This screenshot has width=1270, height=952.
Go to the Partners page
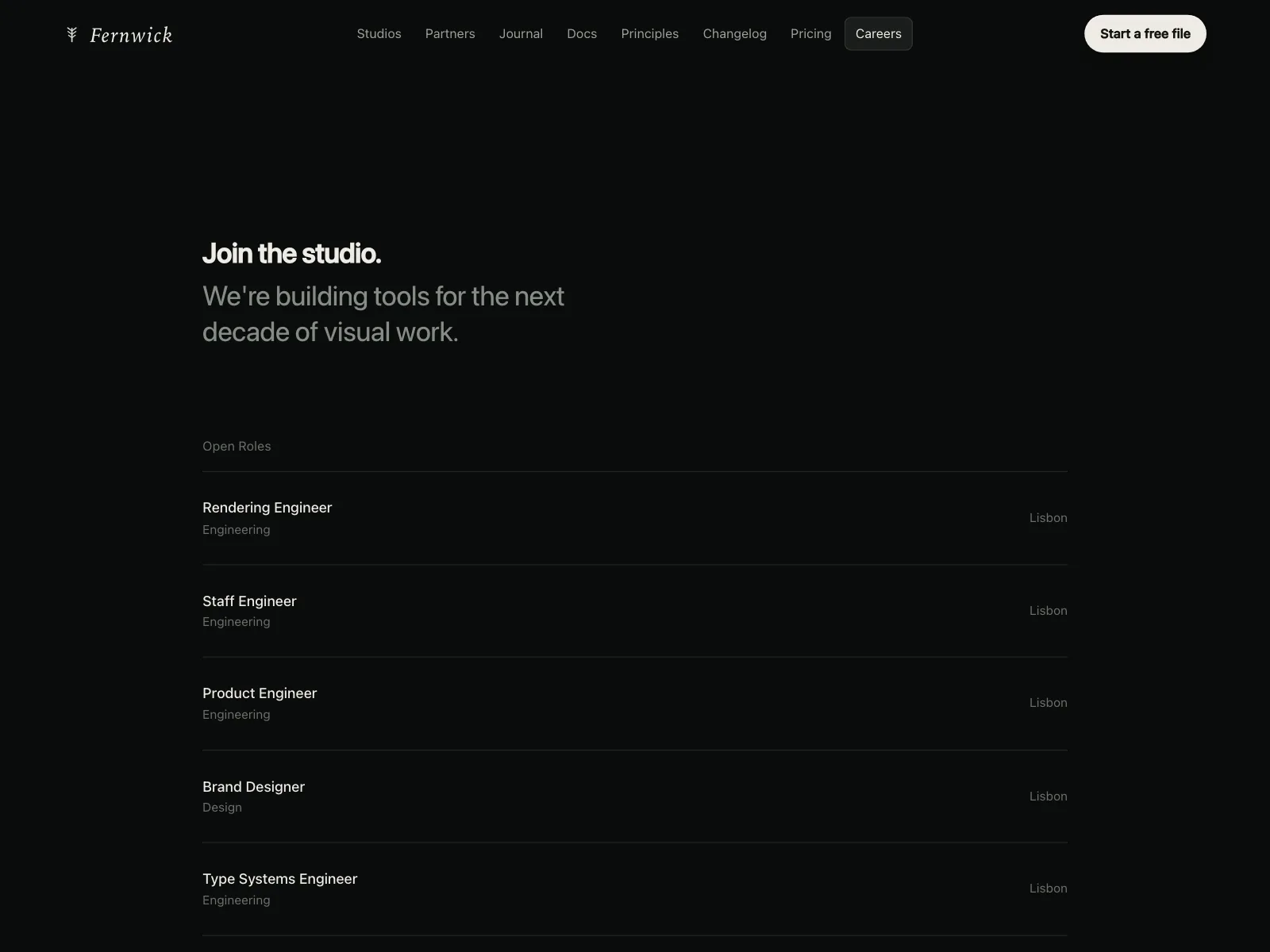pyautogui.click(x=450, y=33)
